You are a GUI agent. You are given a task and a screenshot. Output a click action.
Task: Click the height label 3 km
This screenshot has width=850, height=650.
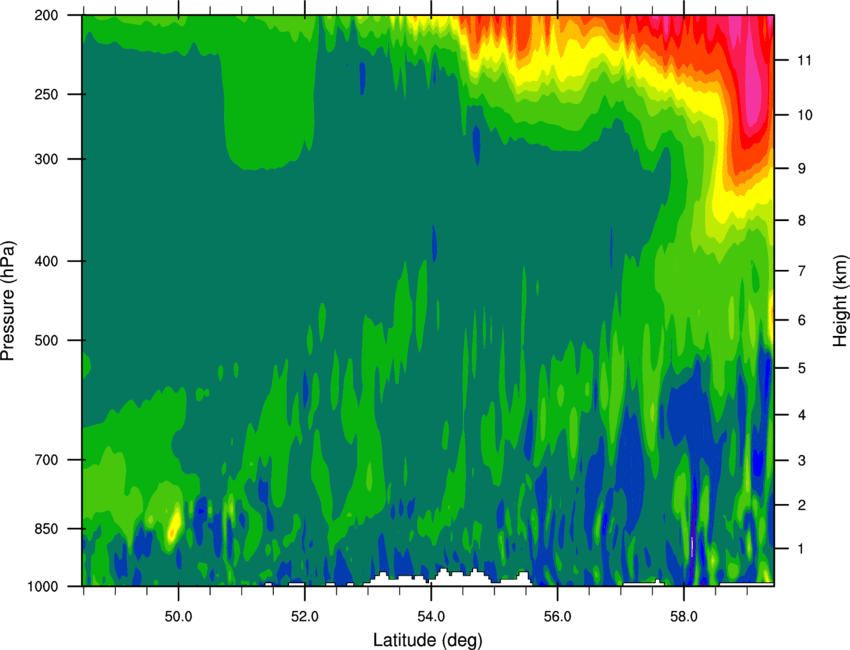pos(801,461)
